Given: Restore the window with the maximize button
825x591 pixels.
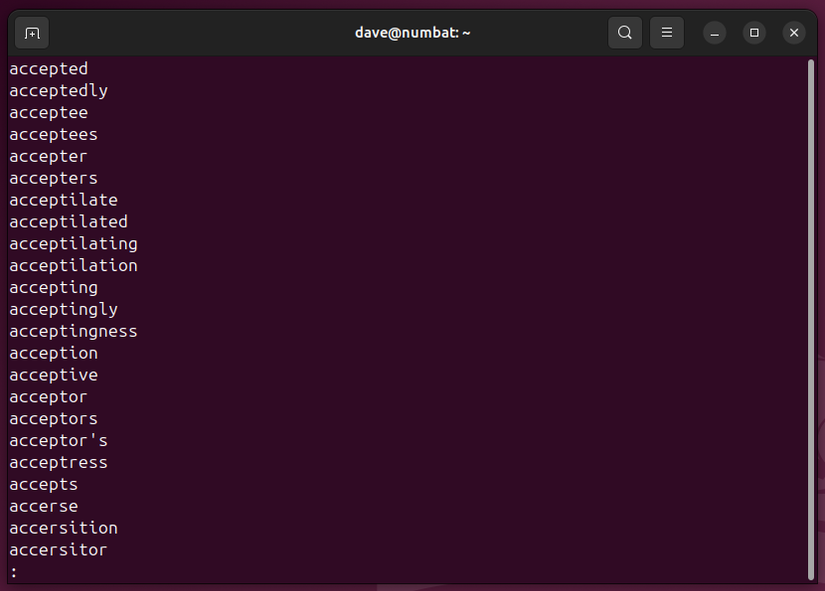Looking at the screenshot, I should (753, 32).
